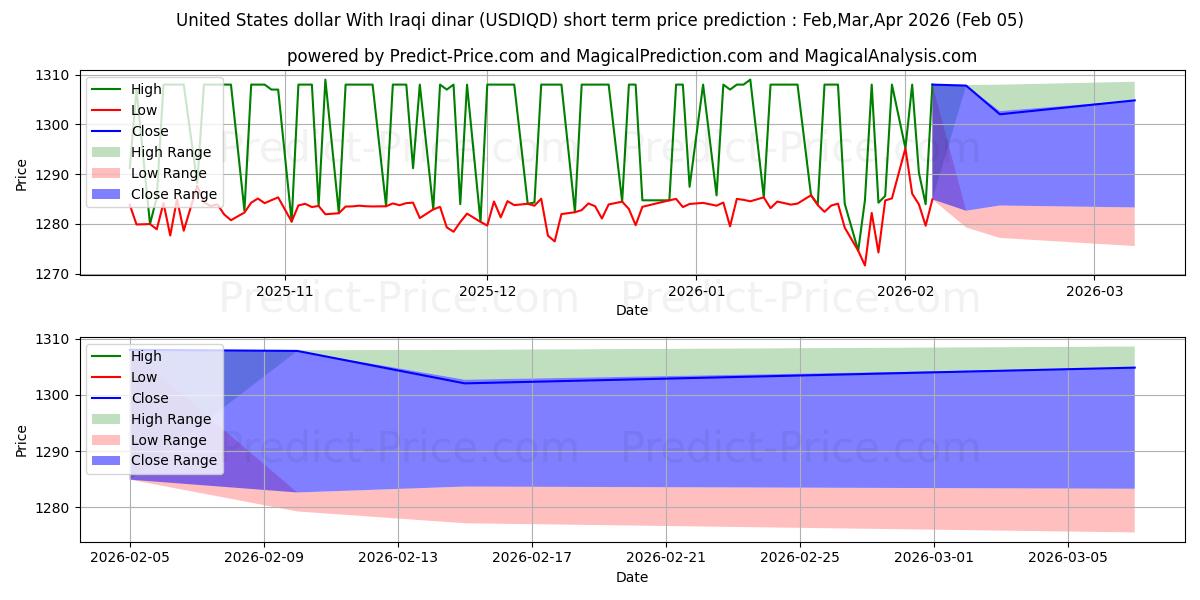The height and width of the screenshot is (600, 1200).
Task: Click the green High line marker in top legend
Action: (x=109, y=90)
